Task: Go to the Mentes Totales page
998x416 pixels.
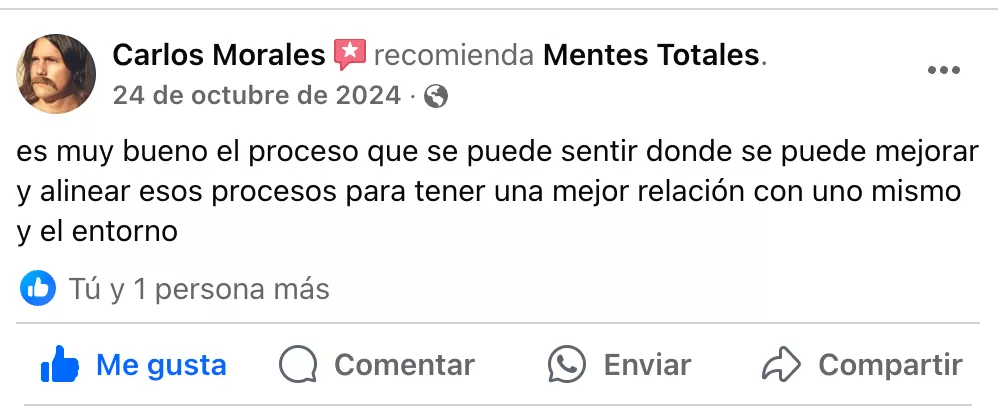Action: pos(651,55)
